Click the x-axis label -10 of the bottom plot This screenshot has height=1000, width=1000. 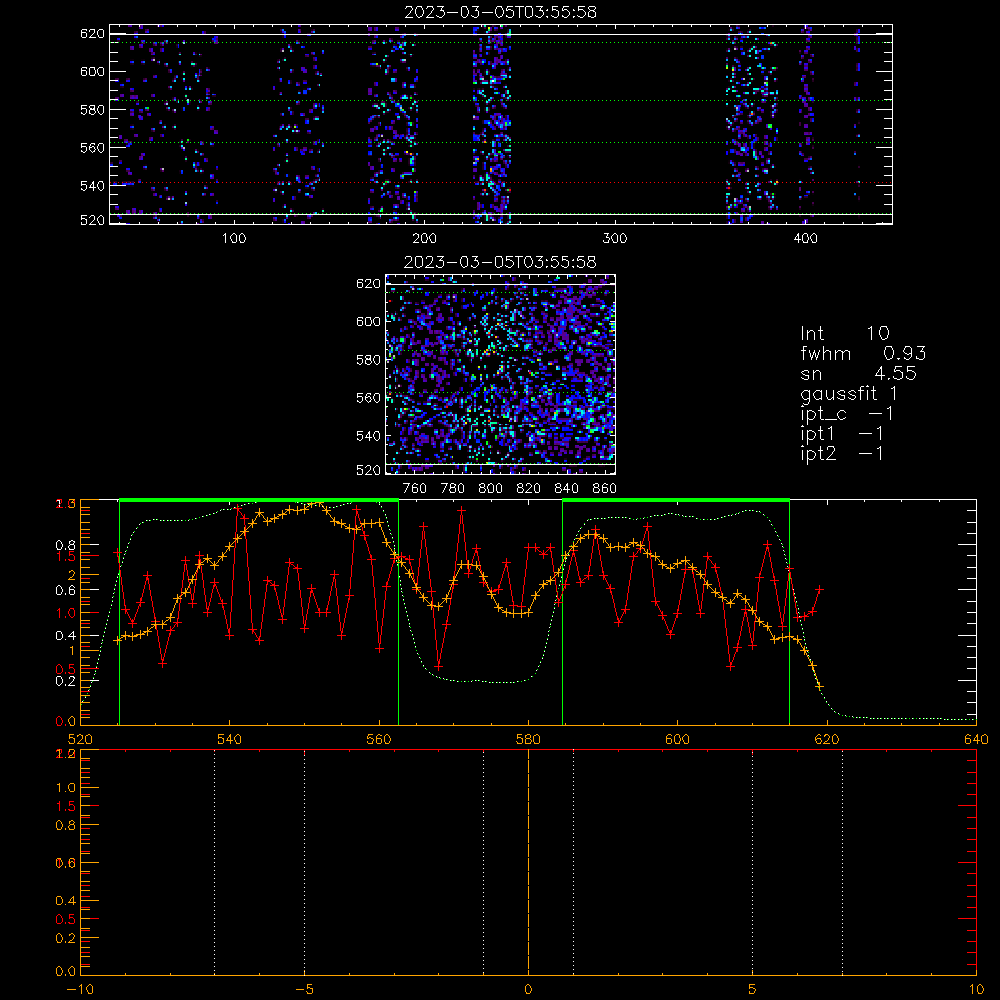coord(80,989)
